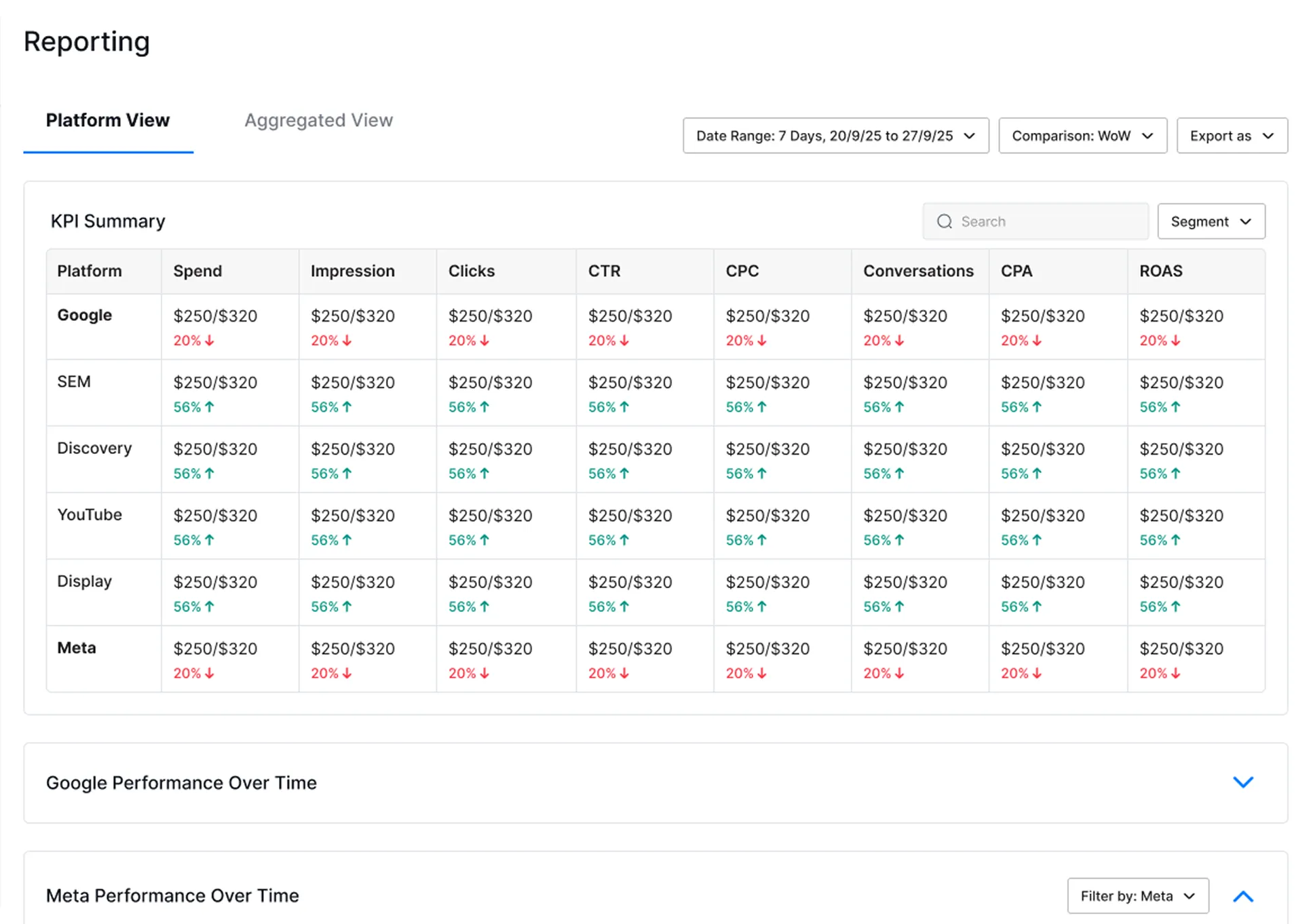Open the Date Range dropdown
This screenshot has width=1311, height=924.
coord(835,136)
